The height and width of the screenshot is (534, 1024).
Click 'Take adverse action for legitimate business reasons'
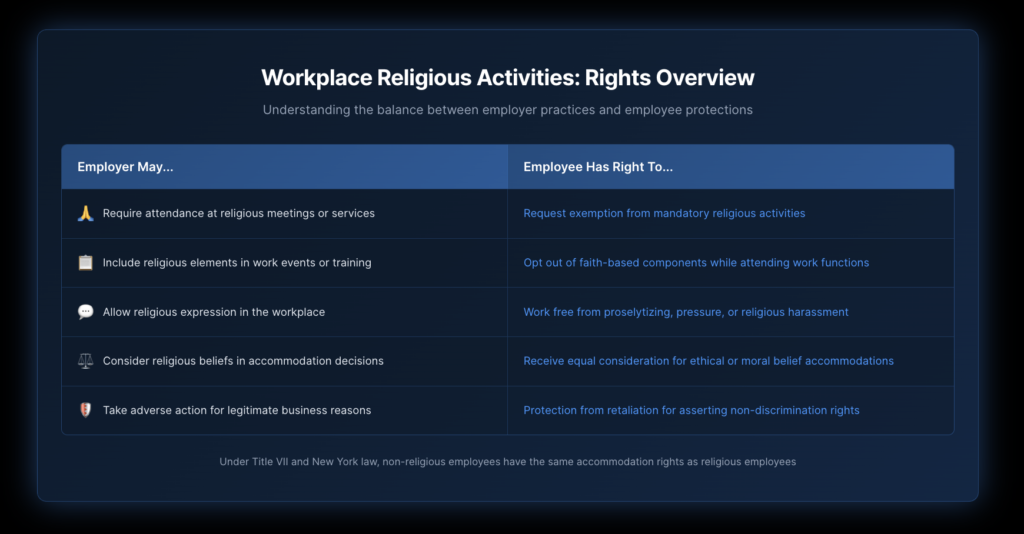(x=237, y=410)
